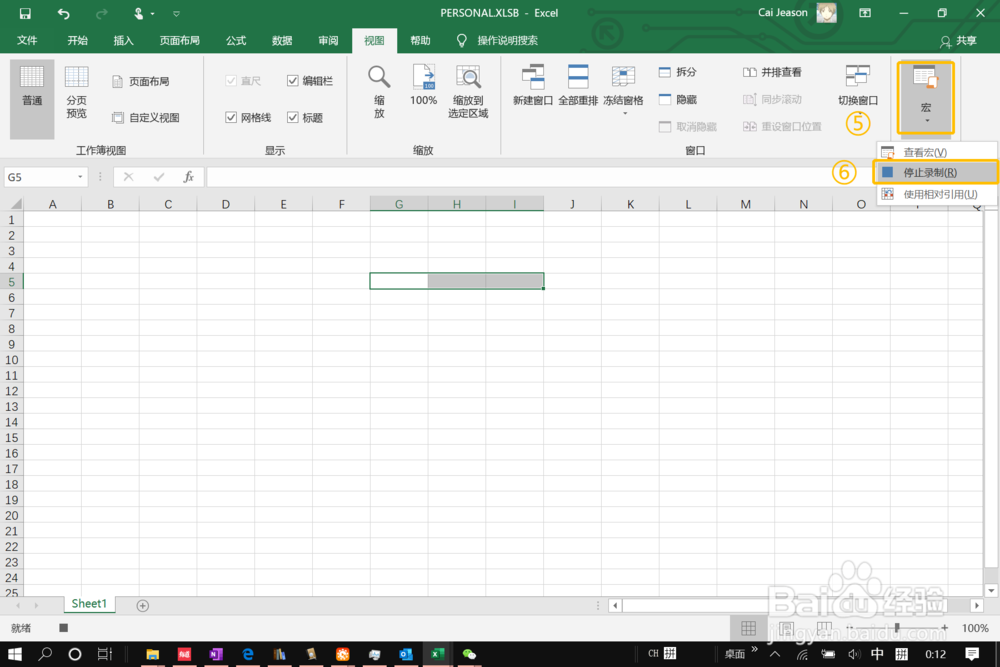
Task: Select row header 10
Action: [11, 360]
